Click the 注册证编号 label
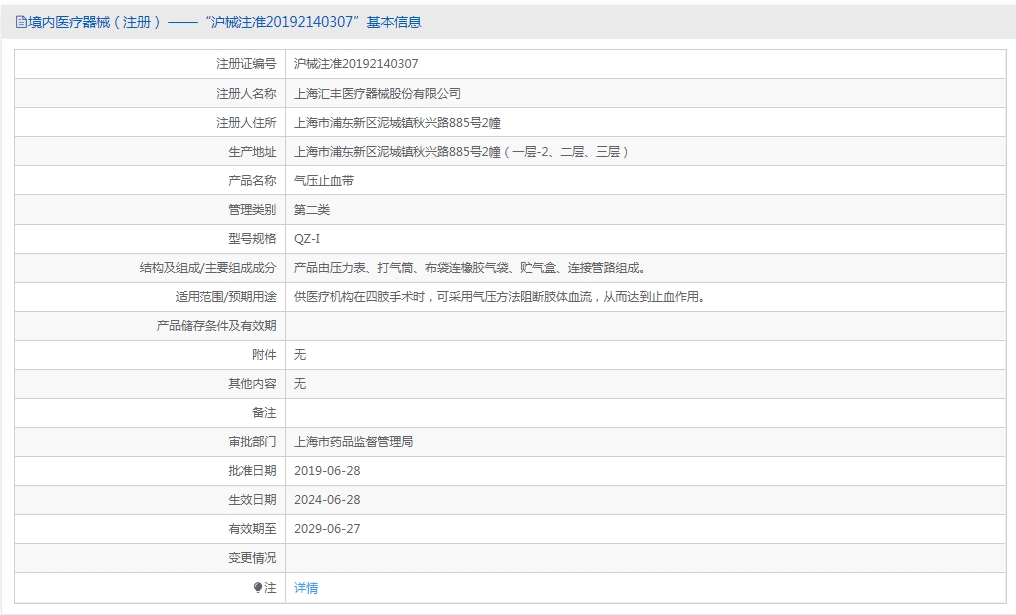This screenshot has width=1016, height=615. 246,64
